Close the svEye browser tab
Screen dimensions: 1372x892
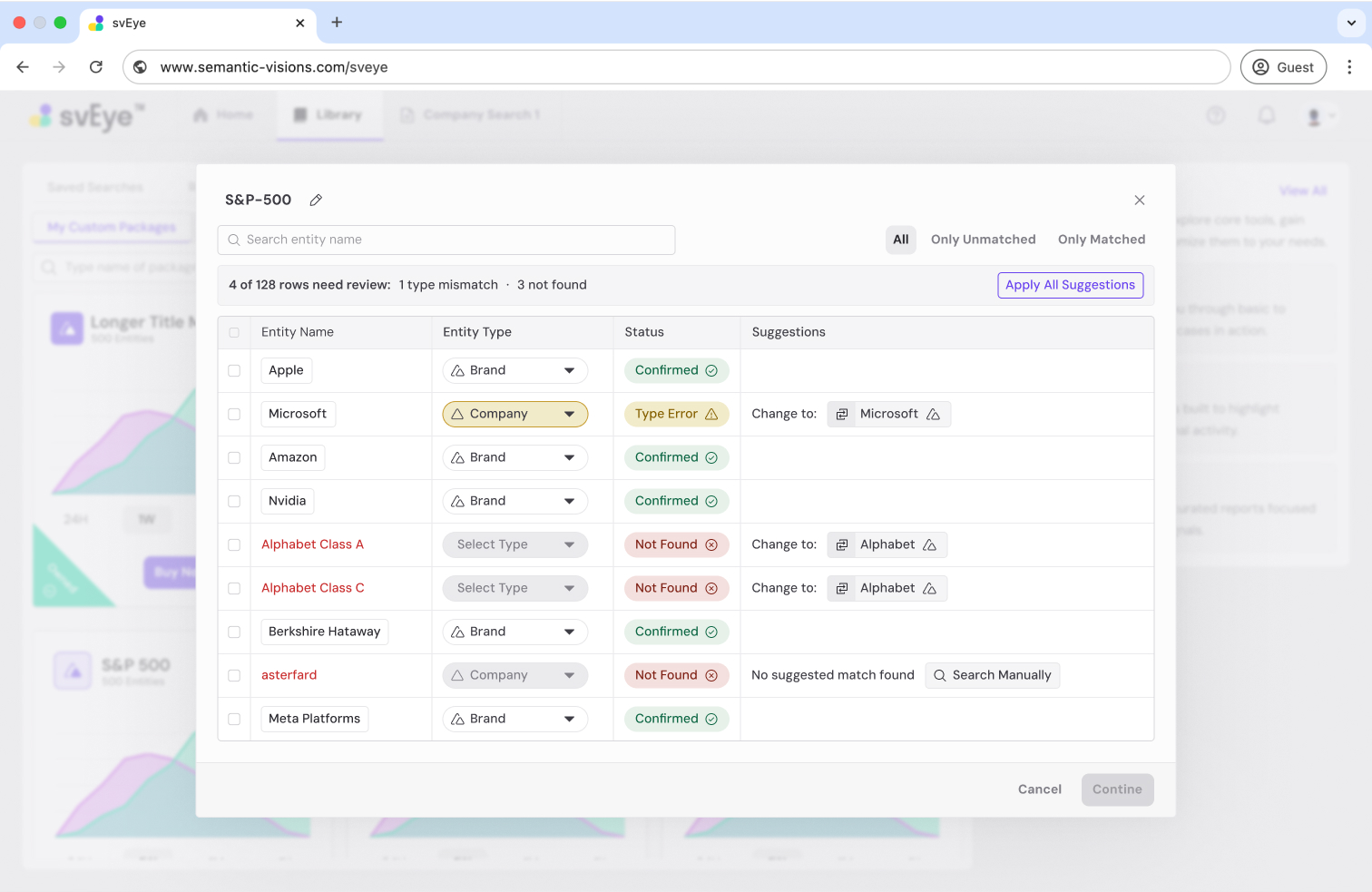300,23
